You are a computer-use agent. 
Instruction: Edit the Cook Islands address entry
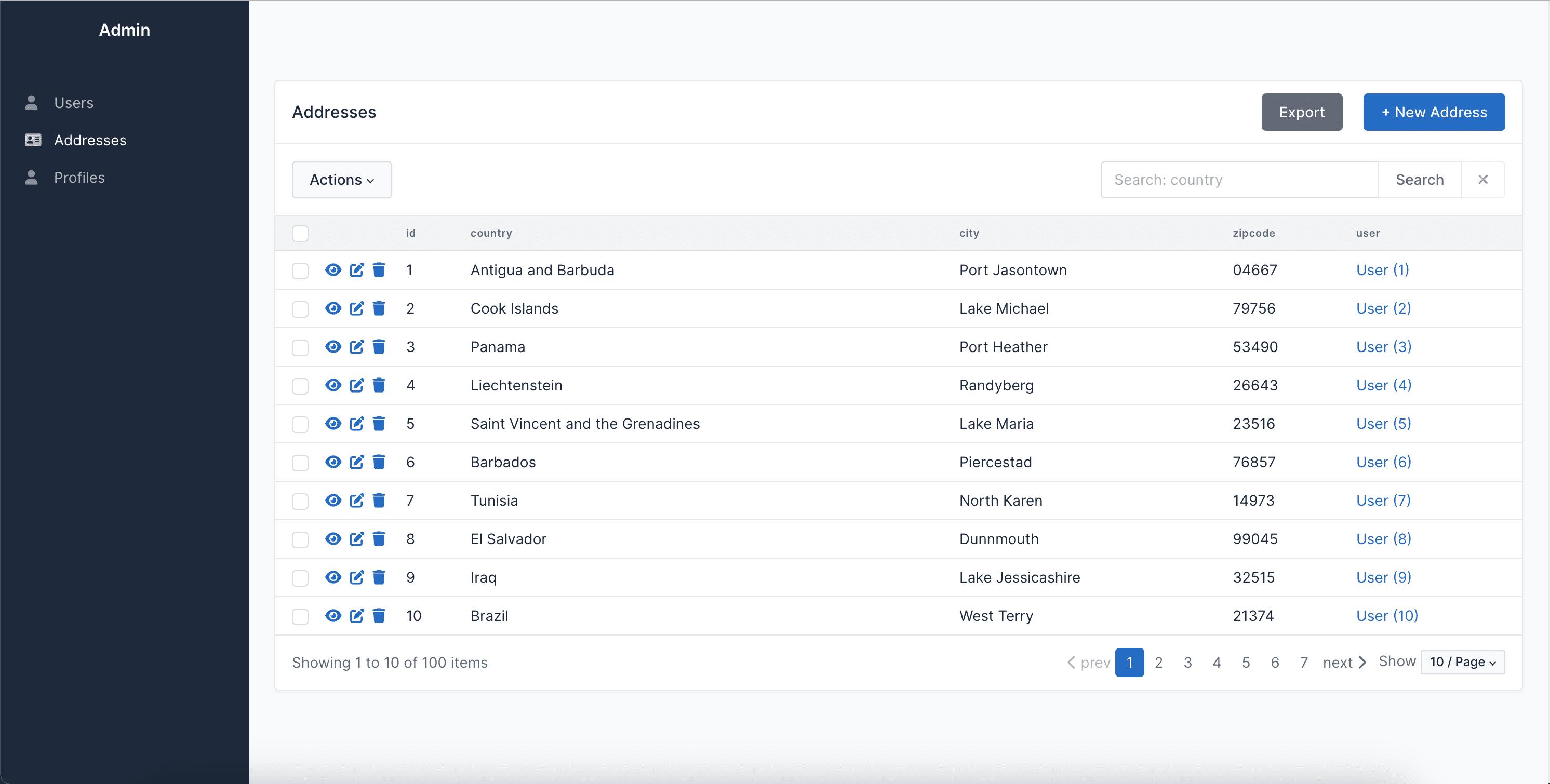(x=357, y=308)
